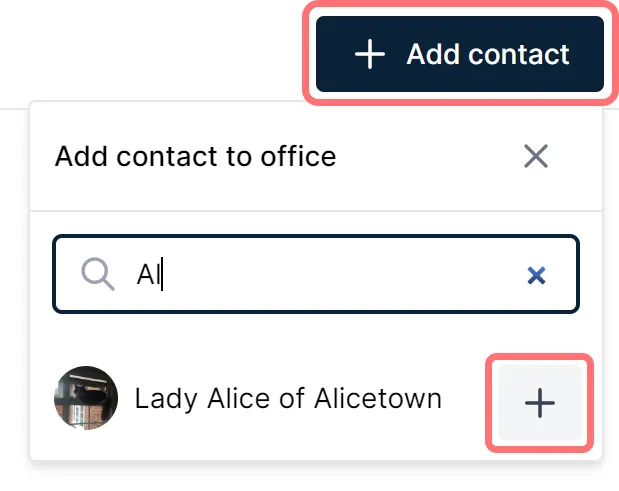
Task: Click the gray square plus beside Alicetown
Action: tap(540, 403)
